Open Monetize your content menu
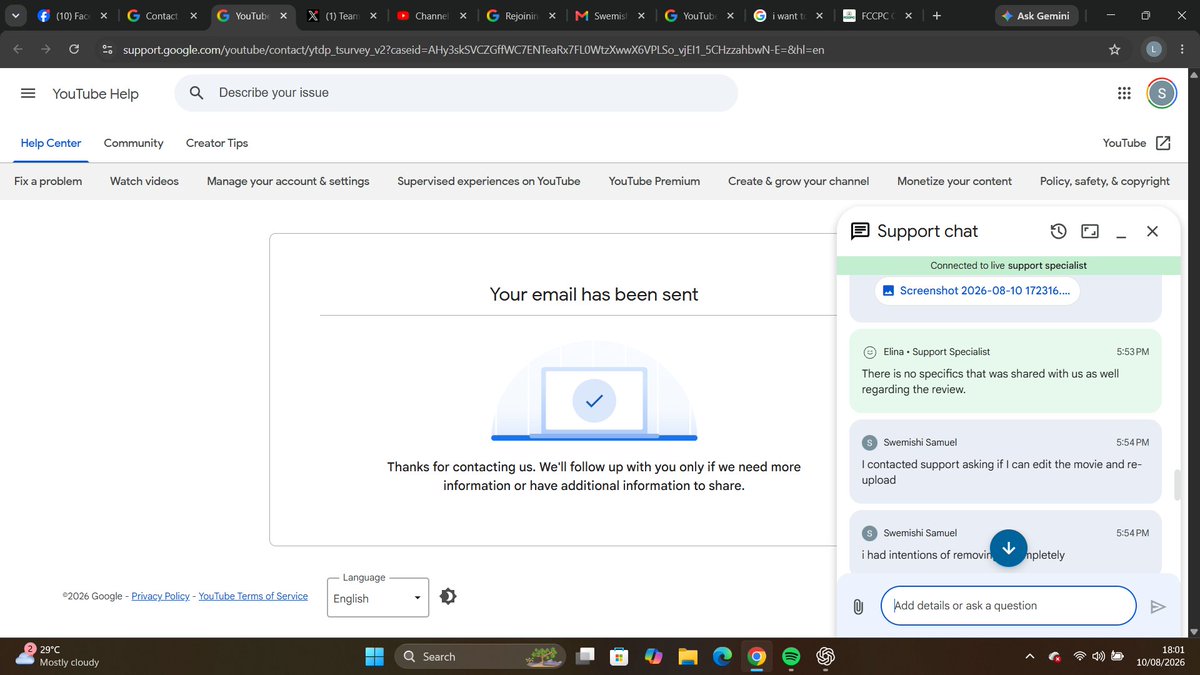The height and width of the screenshot is (675, 1200). pos(954,181)
